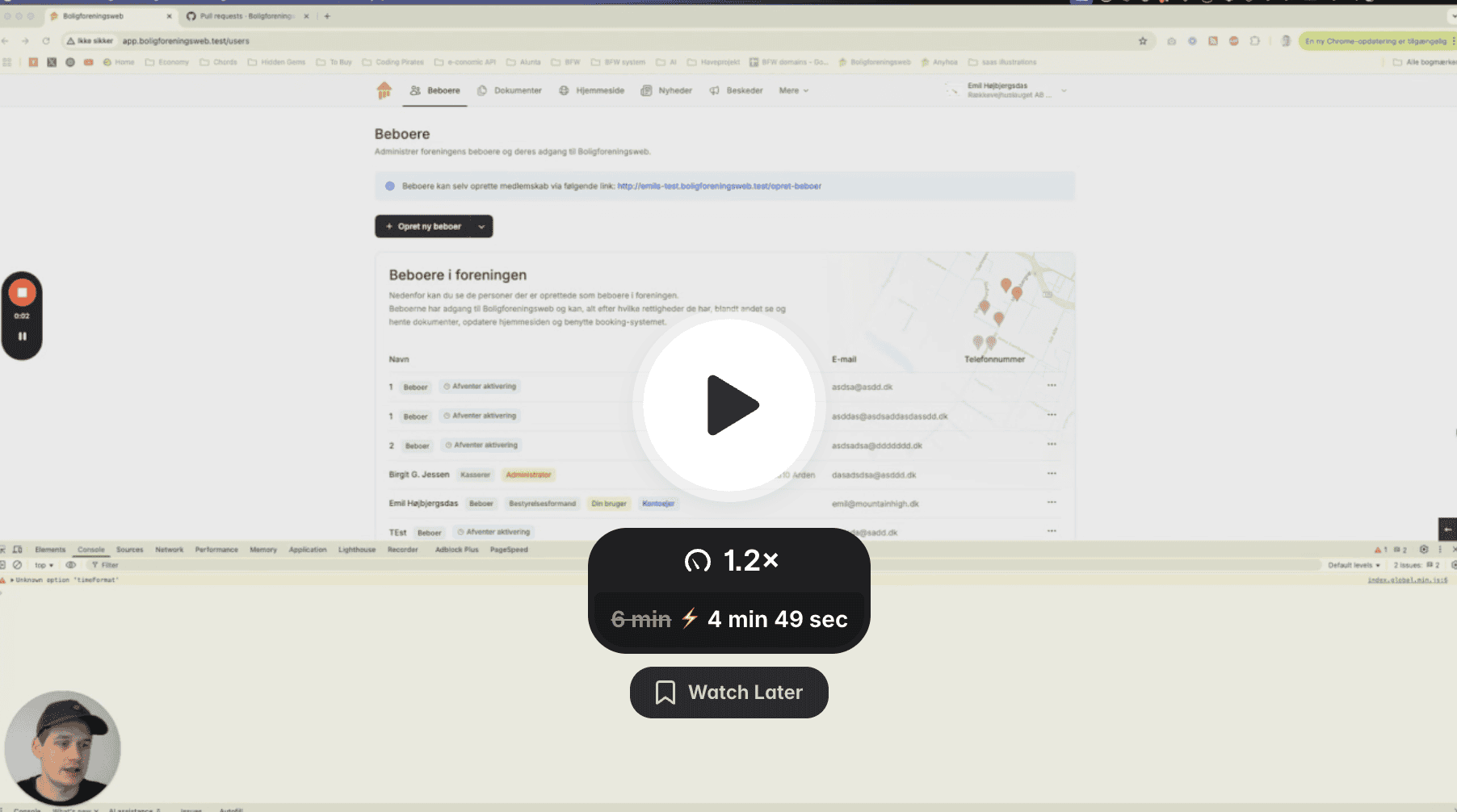Open the Dokumenter navigation tab
The image size is (1457, 812).
[510, 90]
